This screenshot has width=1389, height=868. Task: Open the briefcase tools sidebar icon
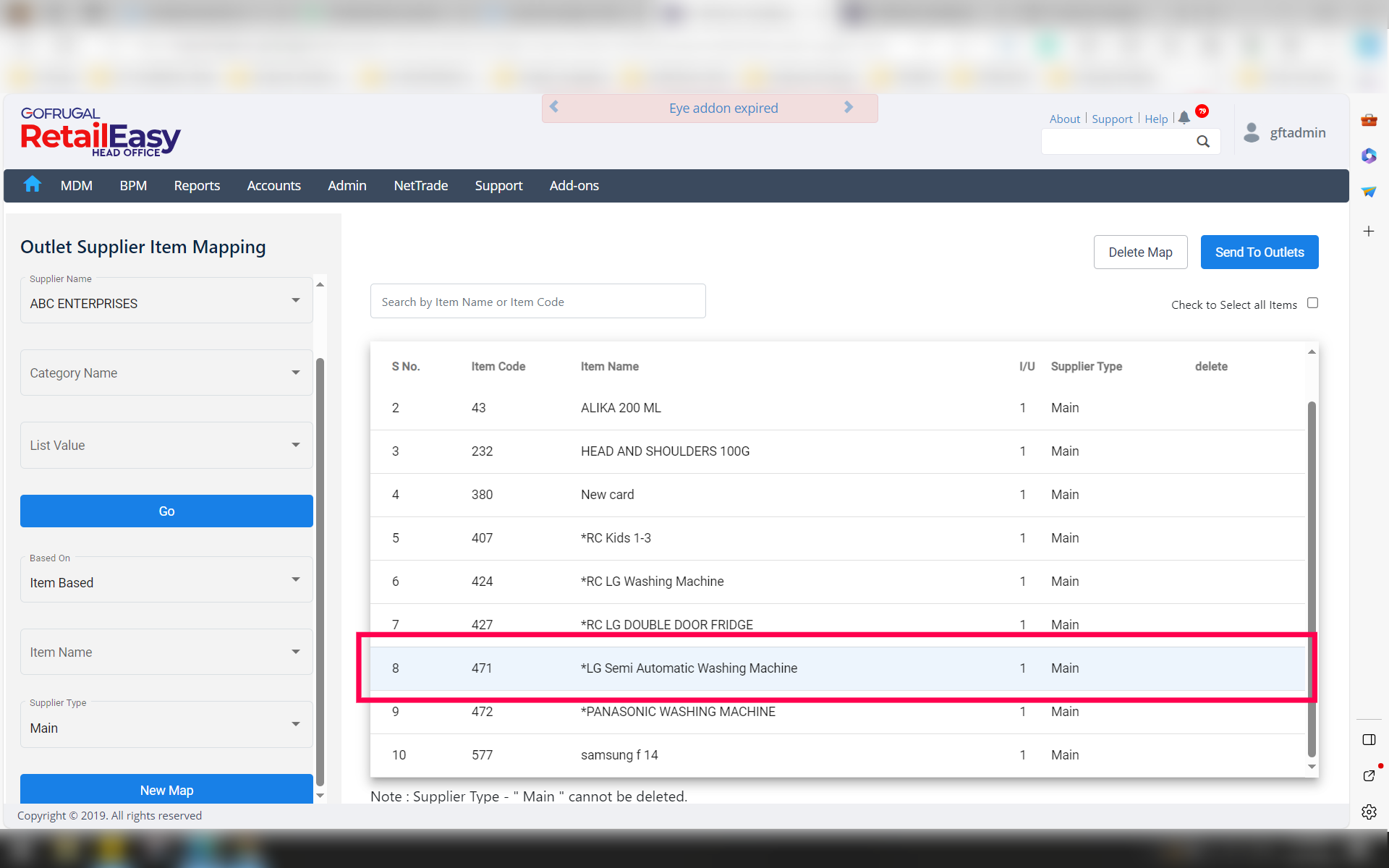pos(1369,120)
